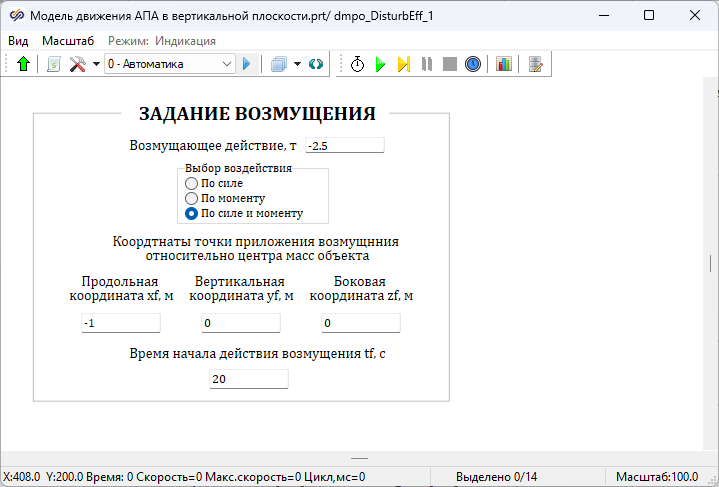The image size is (719, 487).
Task: Click the disturbance start time field 'tf'
Action: coord(248,379)
